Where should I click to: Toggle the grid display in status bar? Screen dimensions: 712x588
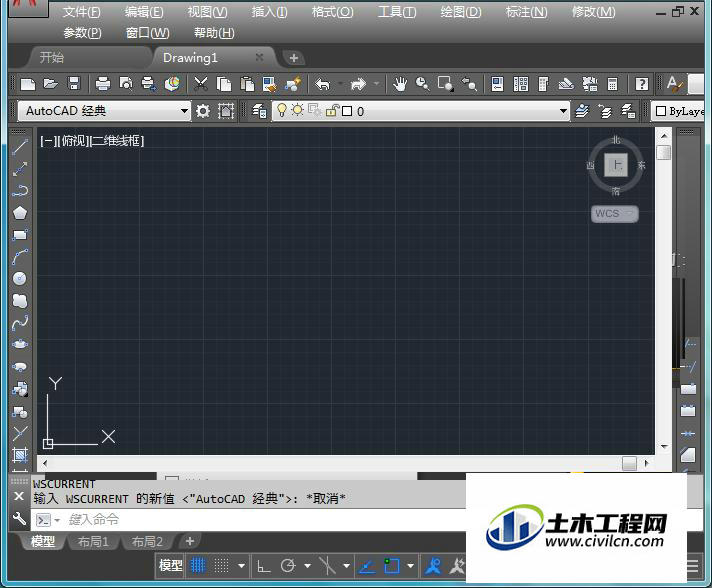[x=198, y=566]
